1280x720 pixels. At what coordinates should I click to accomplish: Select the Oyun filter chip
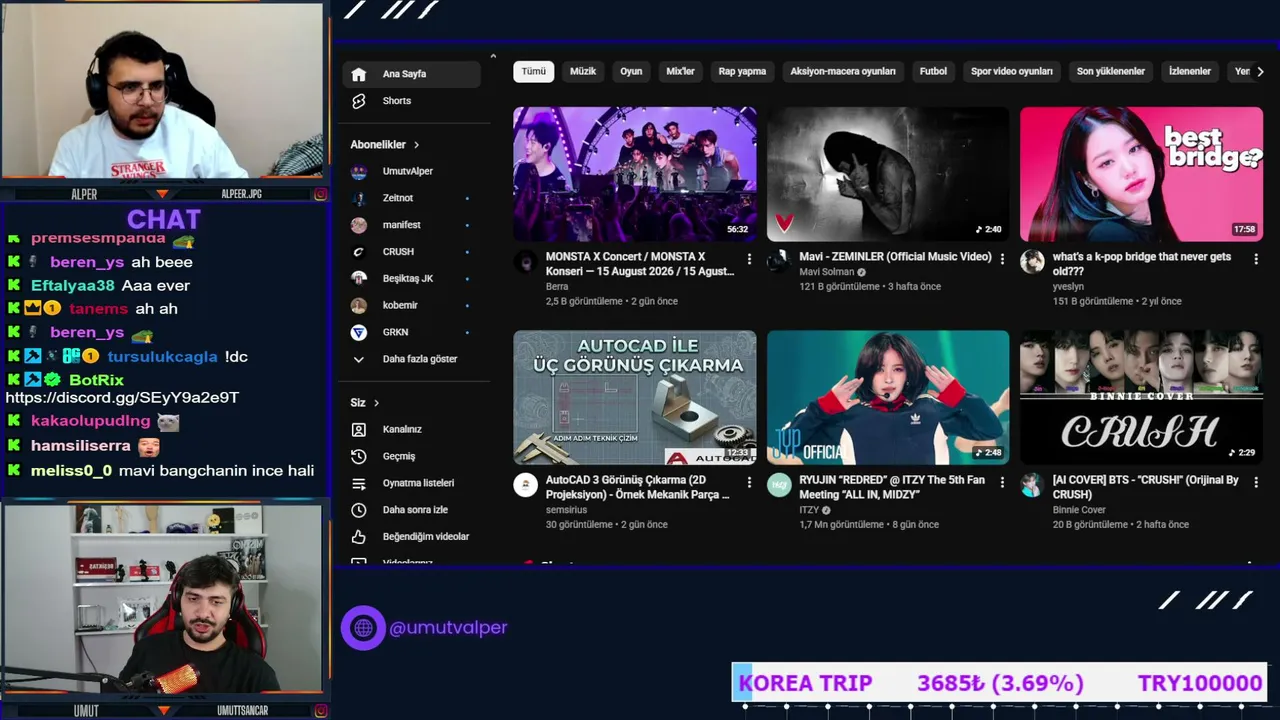(631, 72)
